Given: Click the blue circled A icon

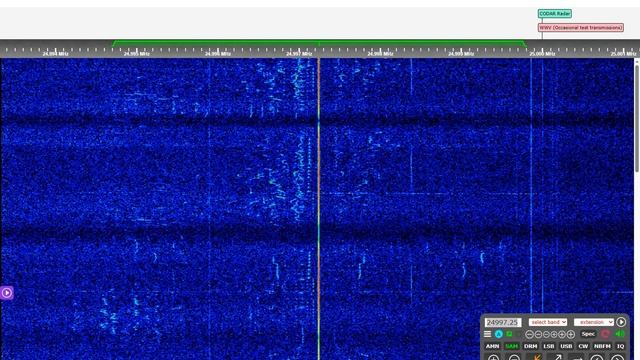Looking at the screenshot, I should [499, 334].
